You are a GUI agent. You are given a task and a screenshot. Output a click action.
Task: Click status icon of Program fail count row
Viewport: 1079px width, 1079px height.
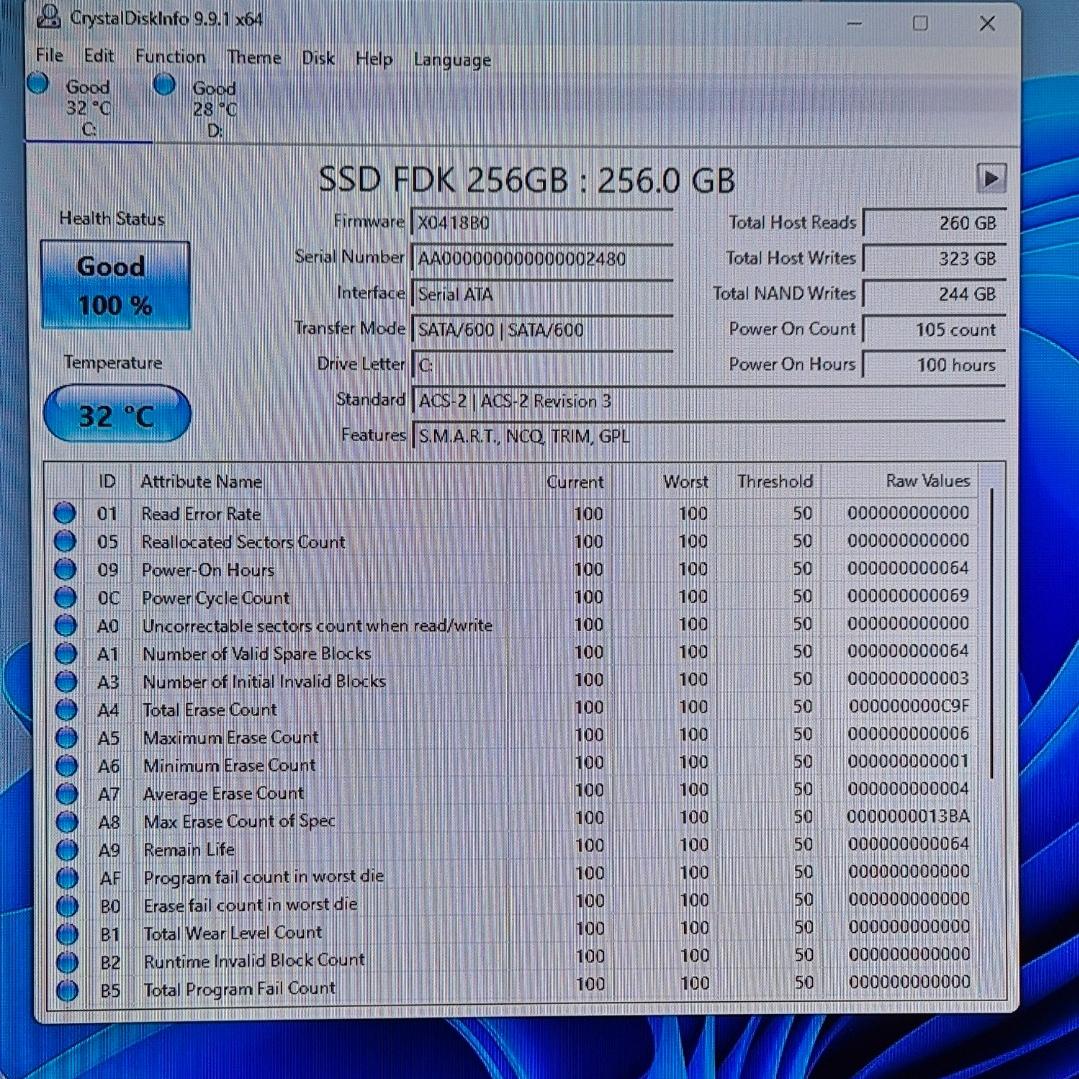click(67, 877)
